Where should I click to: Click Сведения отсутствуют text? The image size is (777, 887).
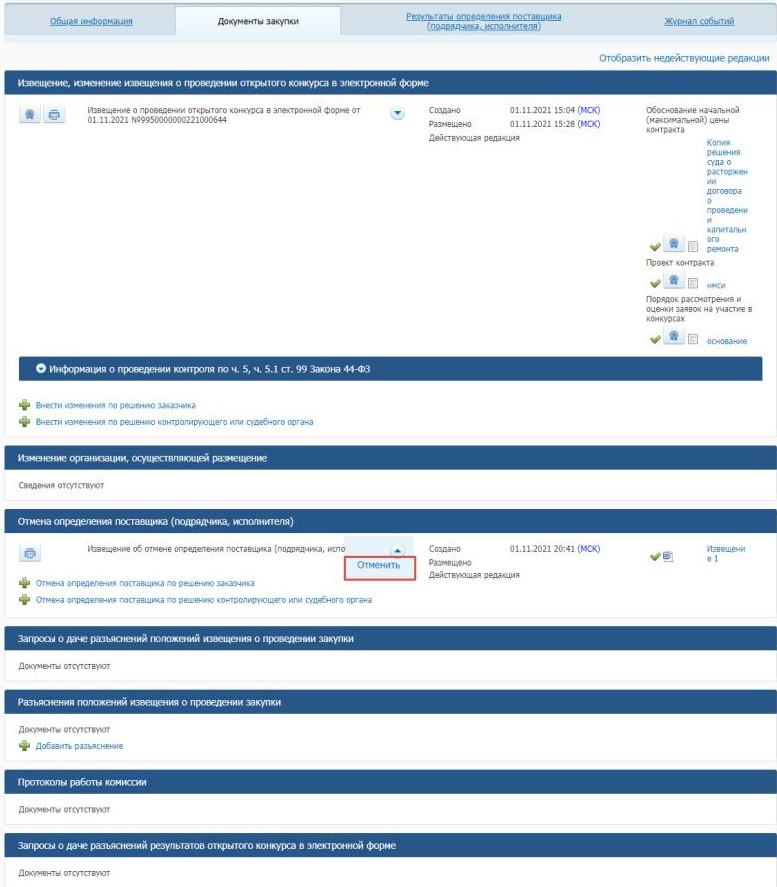pos(61,485)
